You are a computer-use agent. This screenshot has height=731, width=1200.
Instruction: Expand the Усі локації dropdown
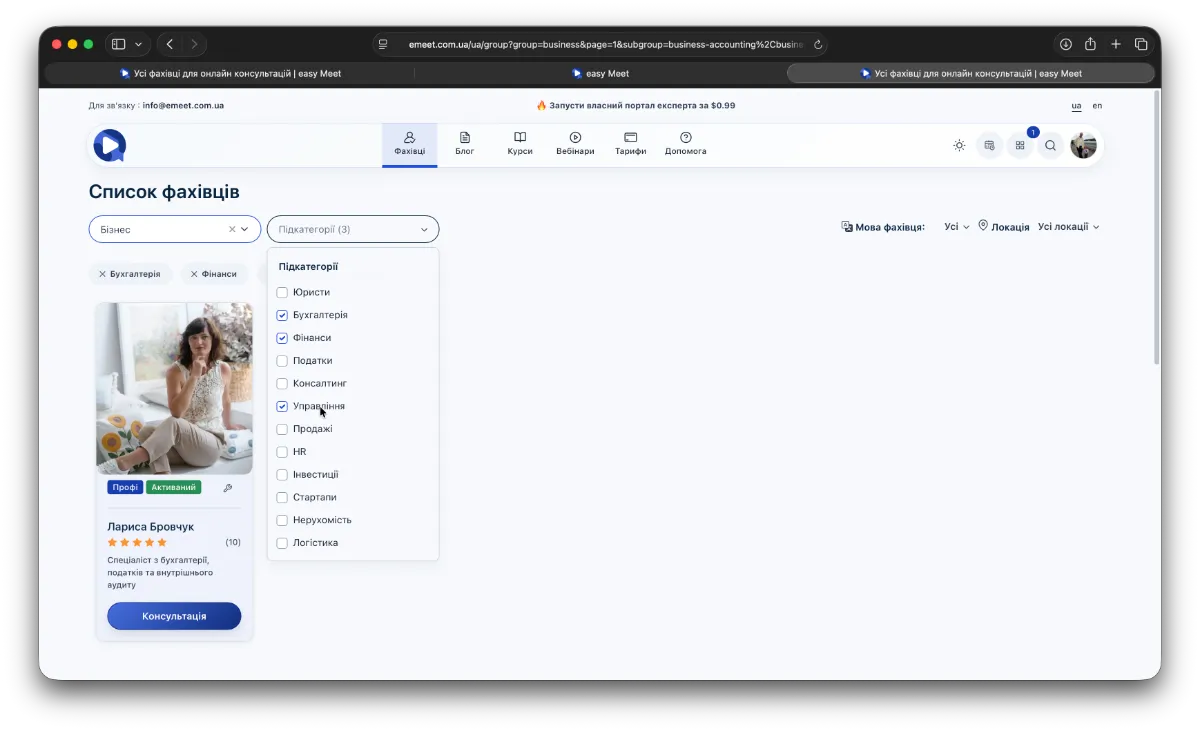1068,227
